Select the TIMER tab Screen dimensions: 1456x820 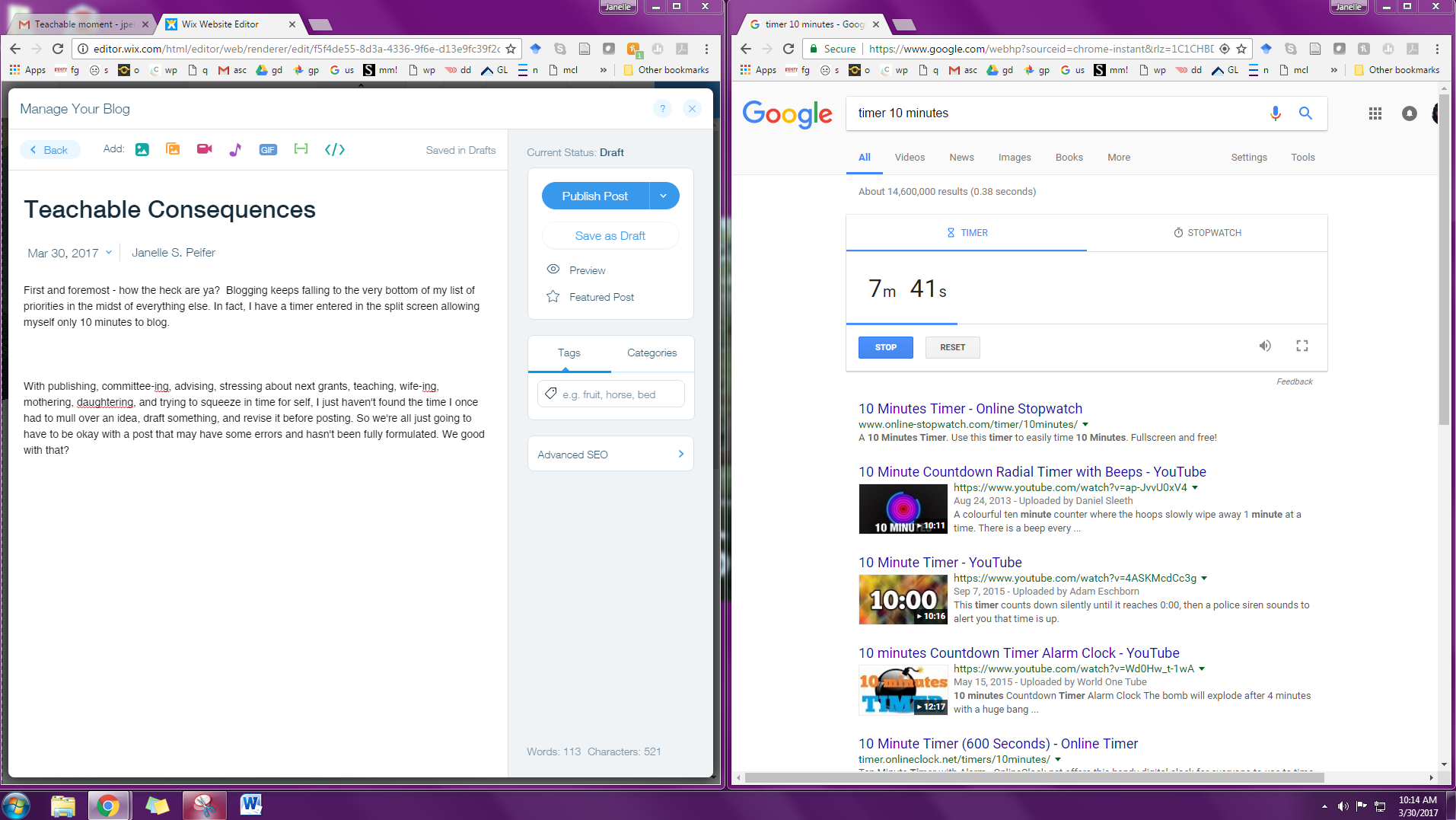pos(967,233)
